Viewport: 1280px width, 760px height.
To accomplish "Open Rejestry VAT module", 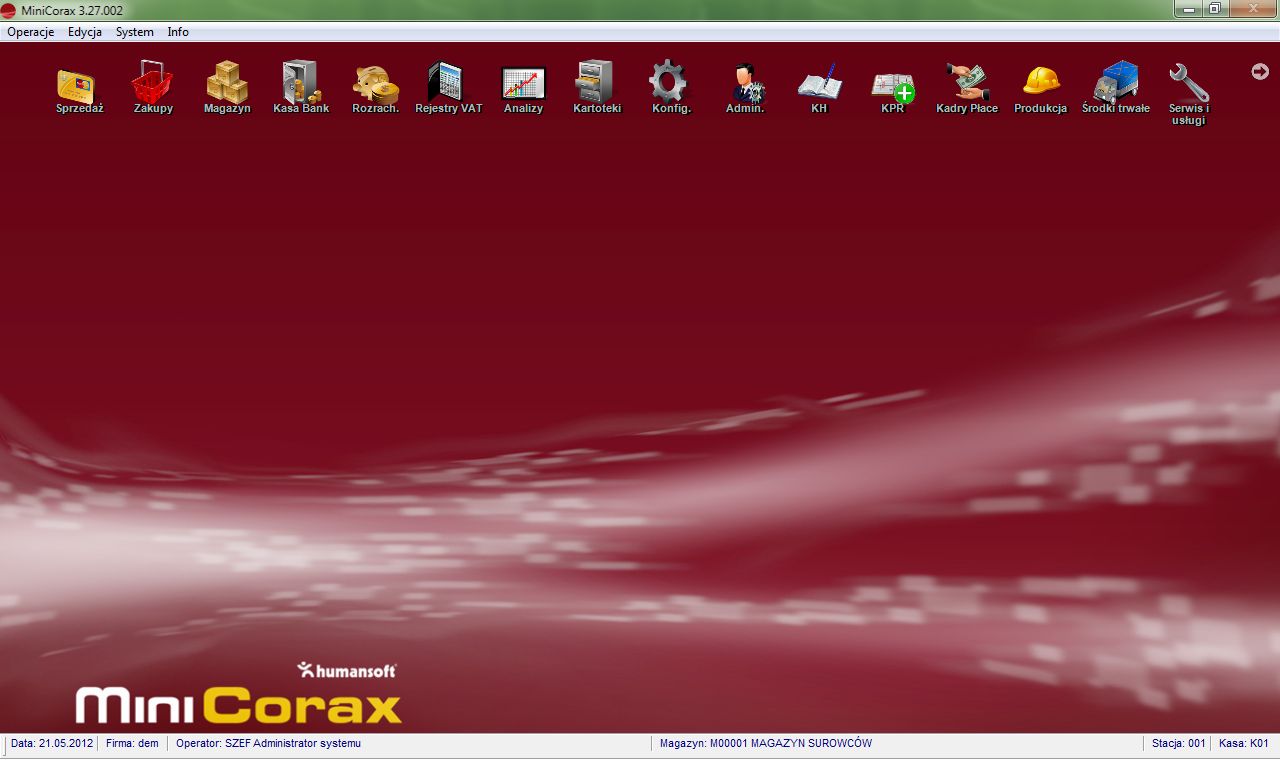I will 449,87.
